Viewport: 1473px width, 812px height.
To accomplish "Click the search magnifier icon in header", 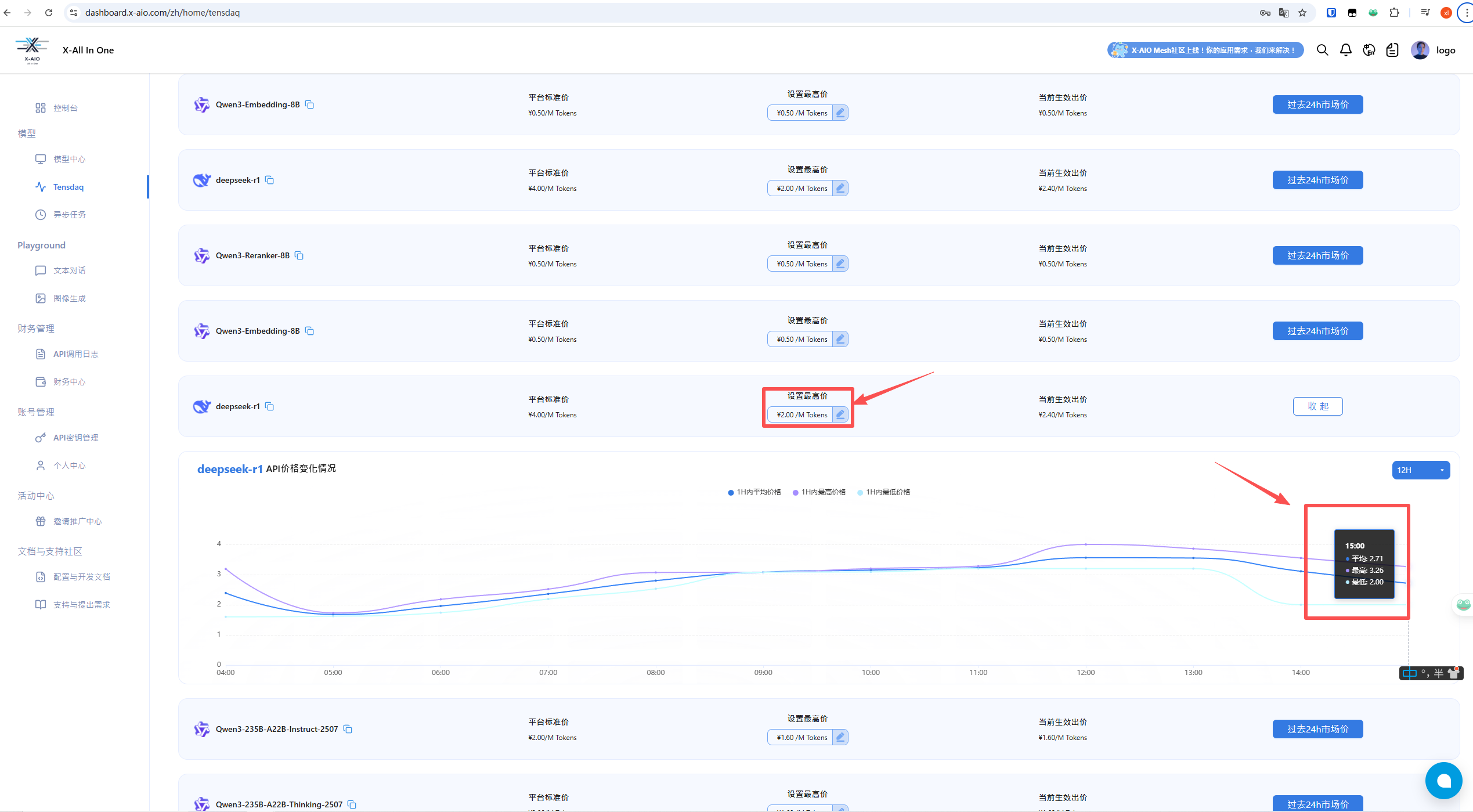I will pos(1322,50).
